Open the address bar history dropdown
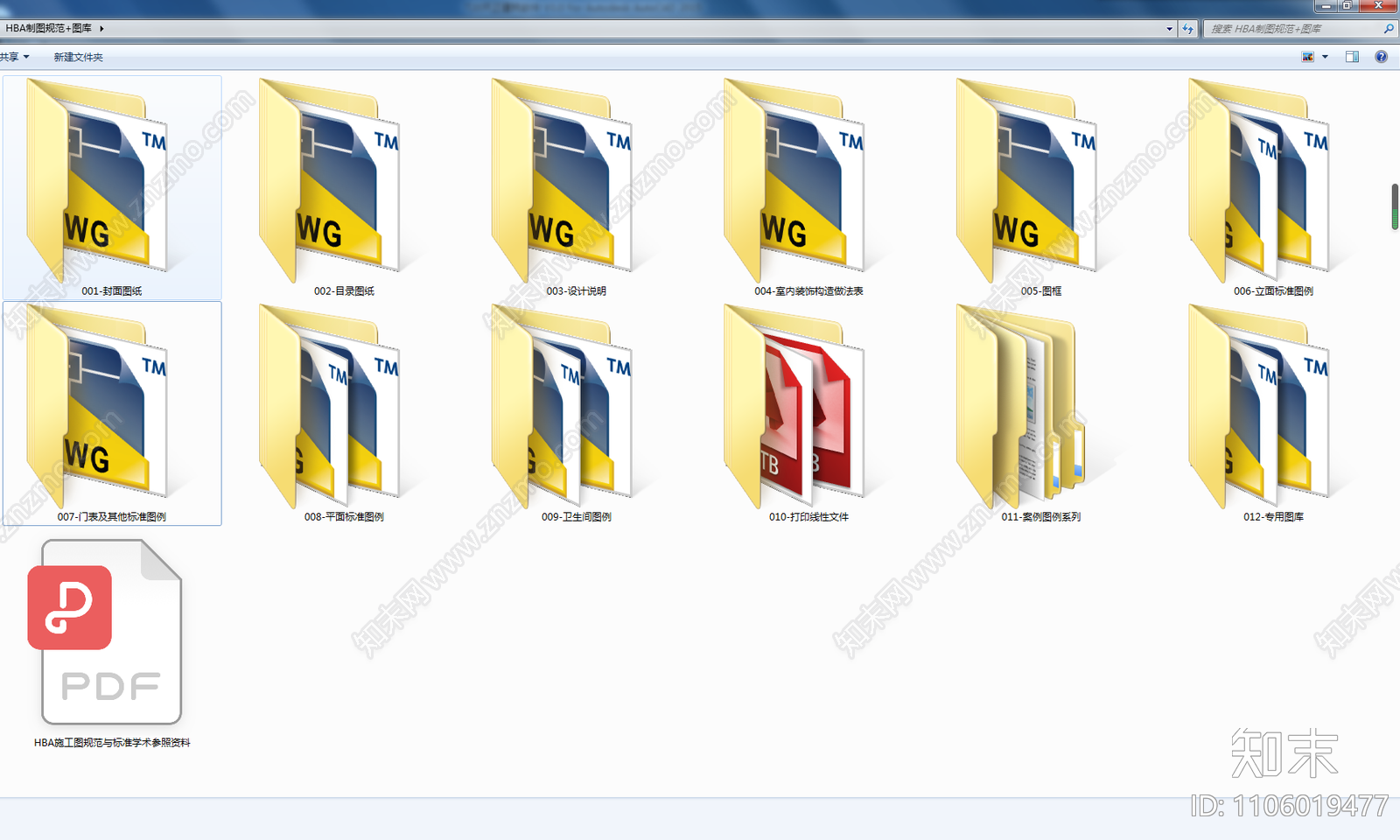 (1170, 29)
